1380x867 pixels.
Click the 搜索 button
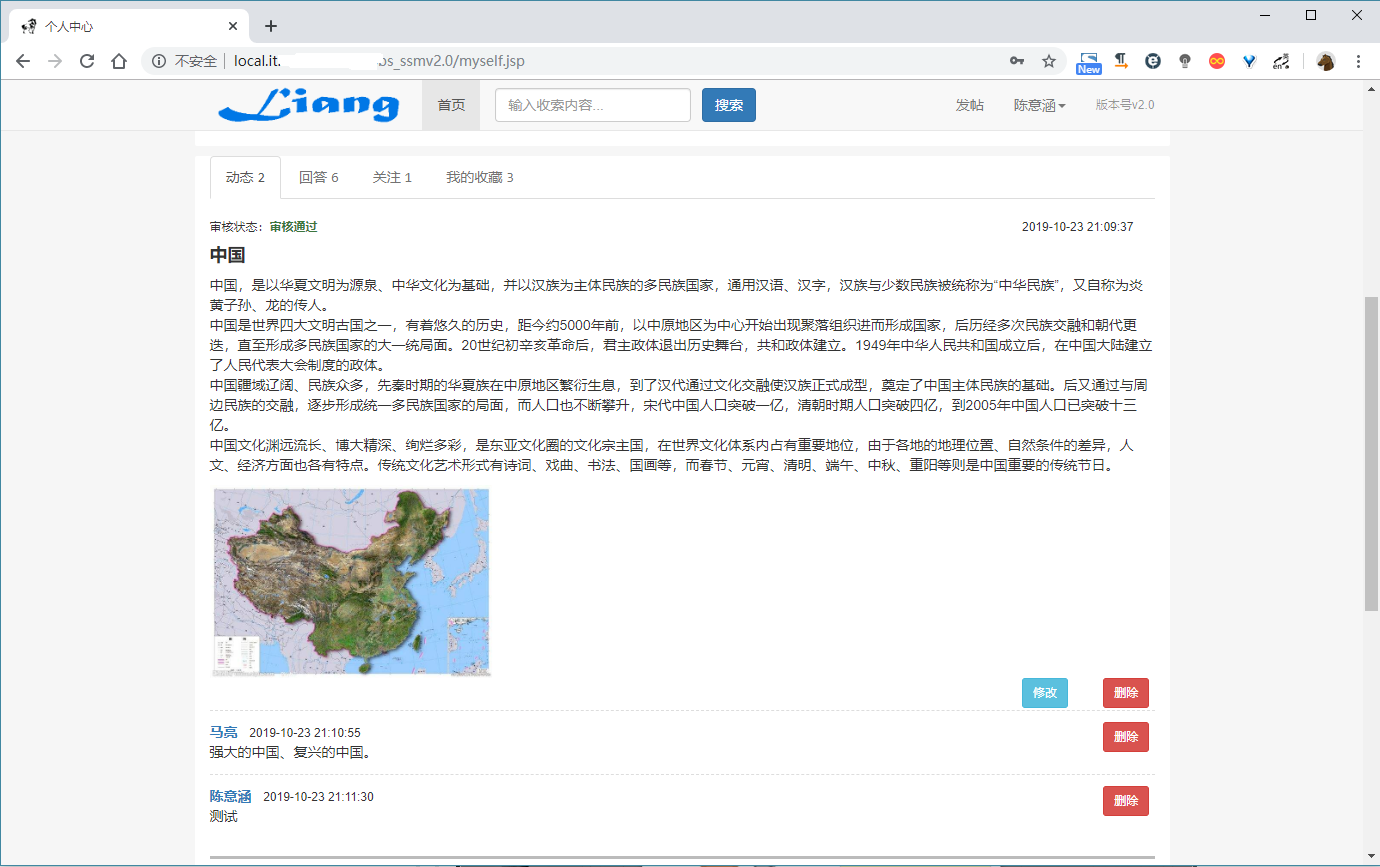tap(729, 105)
